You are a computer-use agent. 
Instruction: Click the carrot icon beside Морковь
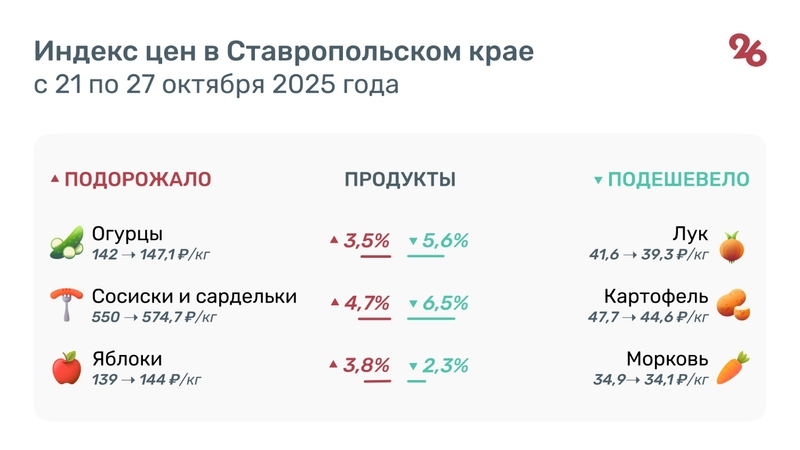tap(734, 368)
